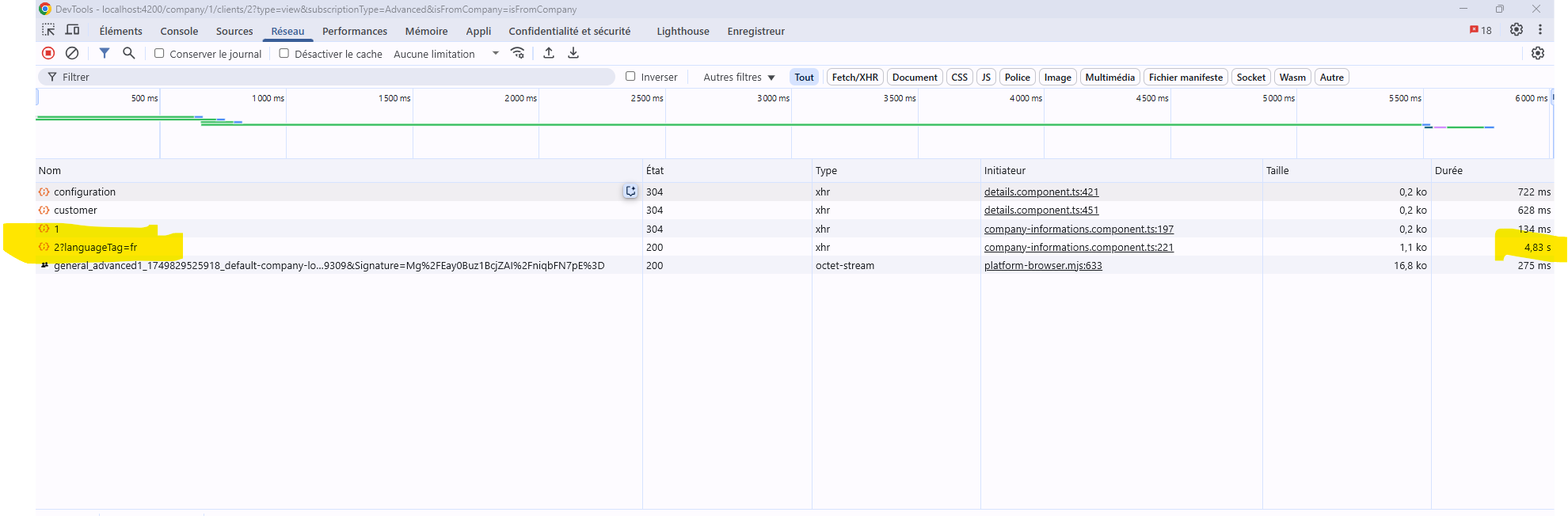The height and width of the screenshot is (516, 1568).
Task: Open the Lighthouse tab
Action: pos(683,31)
